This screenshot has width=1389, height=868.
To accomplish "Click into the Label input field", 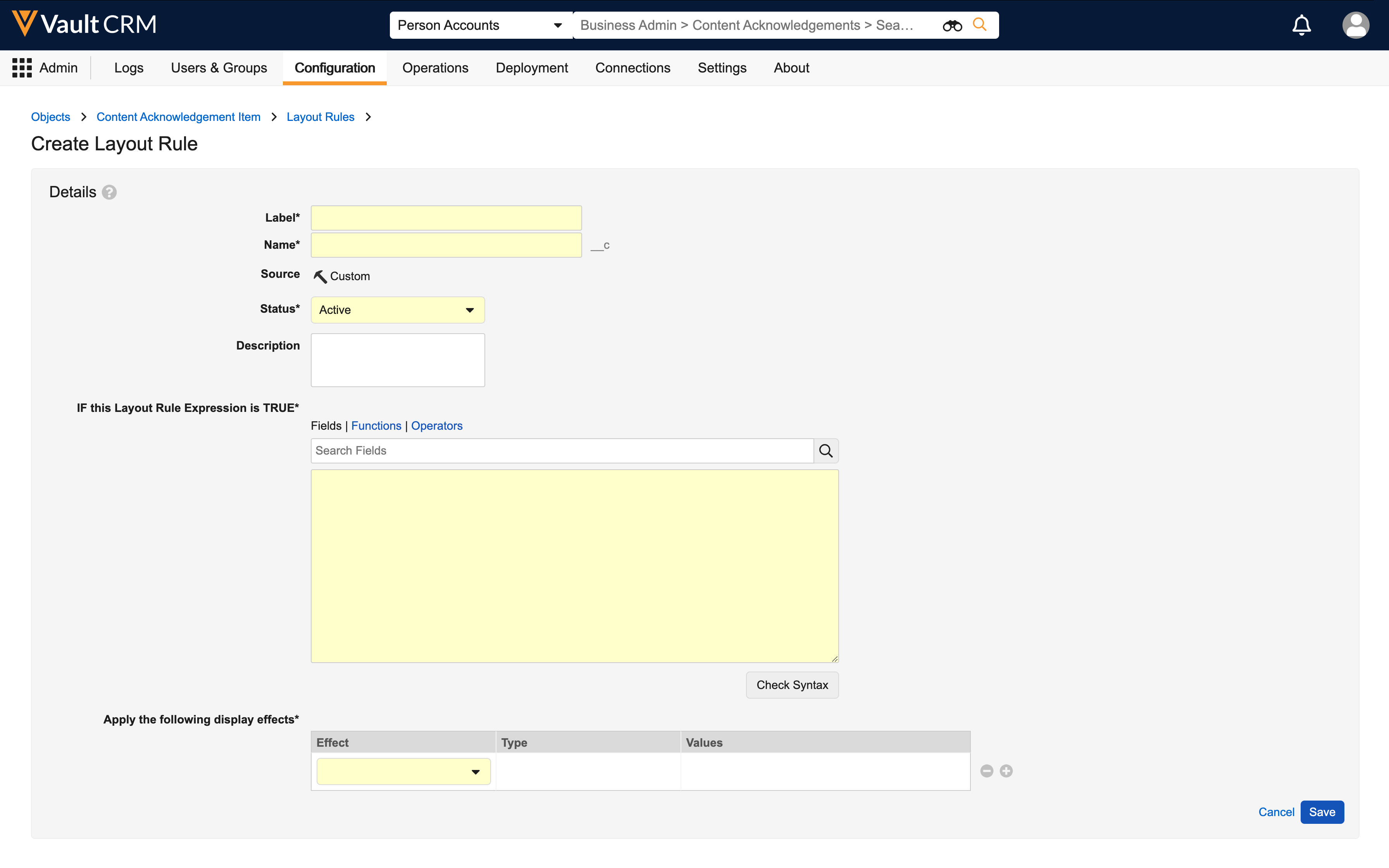I will [x=446, y=218].
